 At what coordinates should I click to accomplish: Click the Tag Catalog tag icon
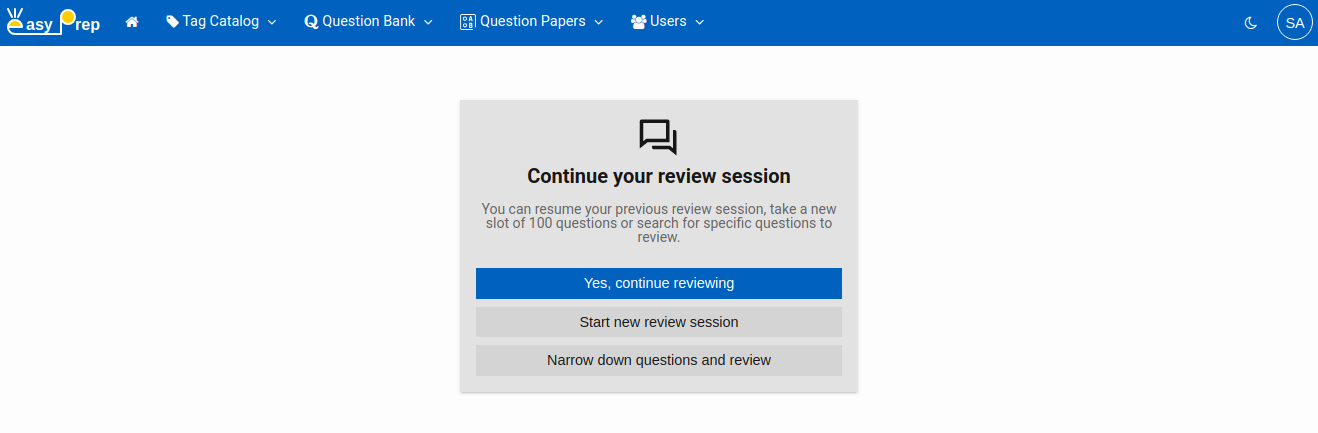[173, 22]
